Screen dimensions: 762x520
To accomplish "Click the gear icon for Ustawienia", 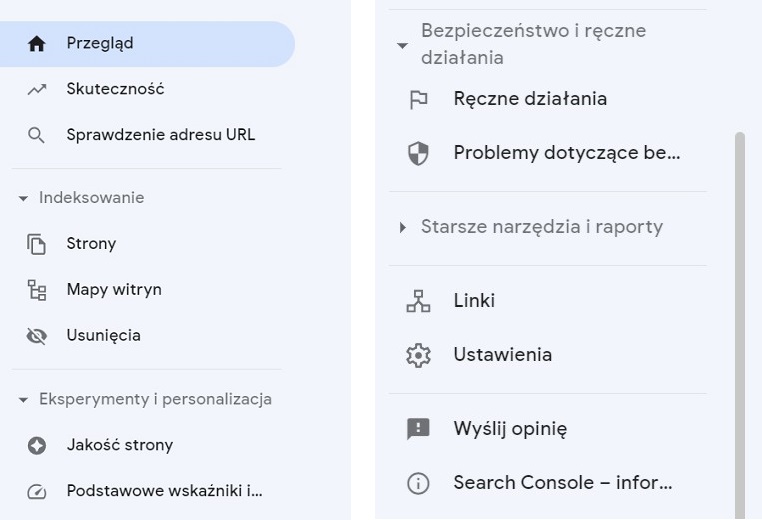I will [418, 355].
